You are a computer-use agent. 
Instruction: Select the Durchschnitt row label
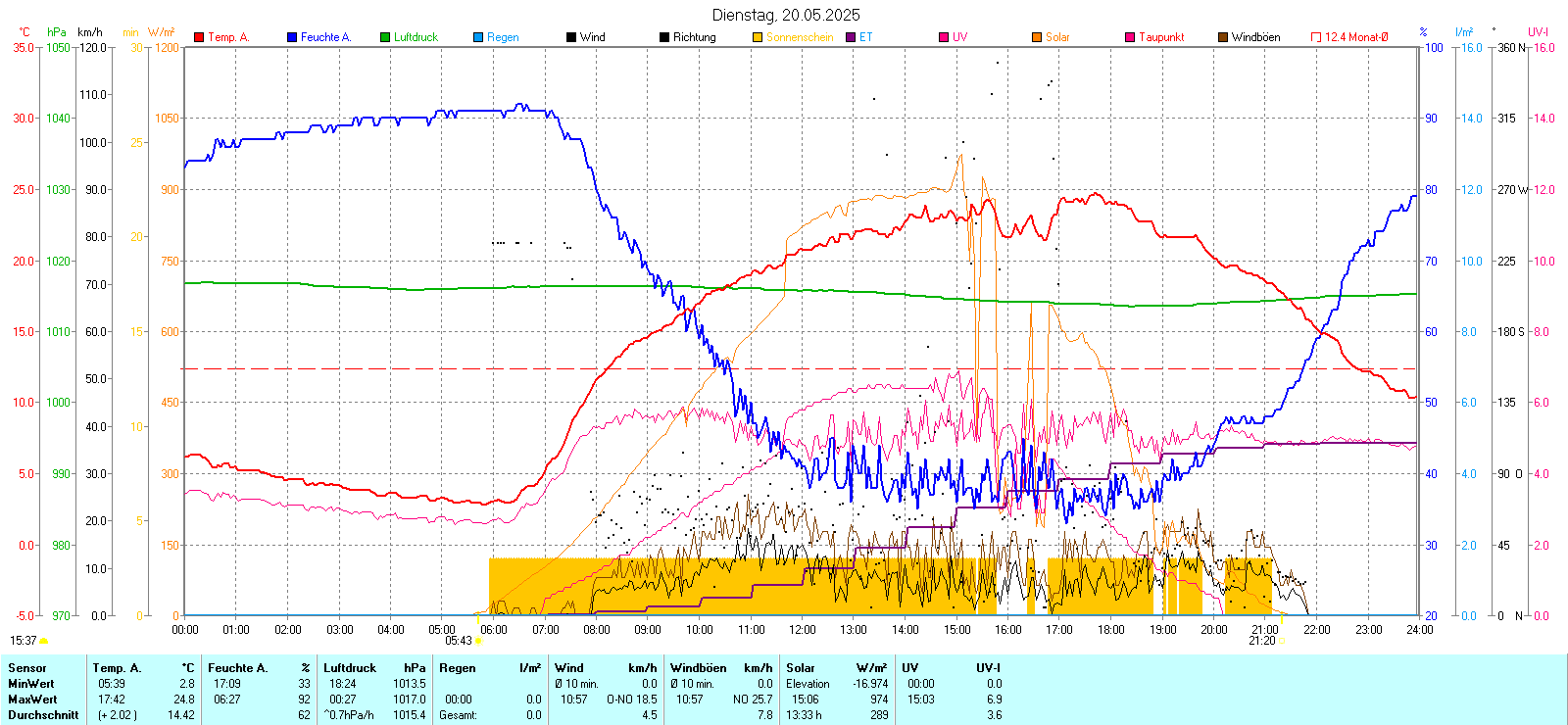pyautogui.click(x=43, y=715)
